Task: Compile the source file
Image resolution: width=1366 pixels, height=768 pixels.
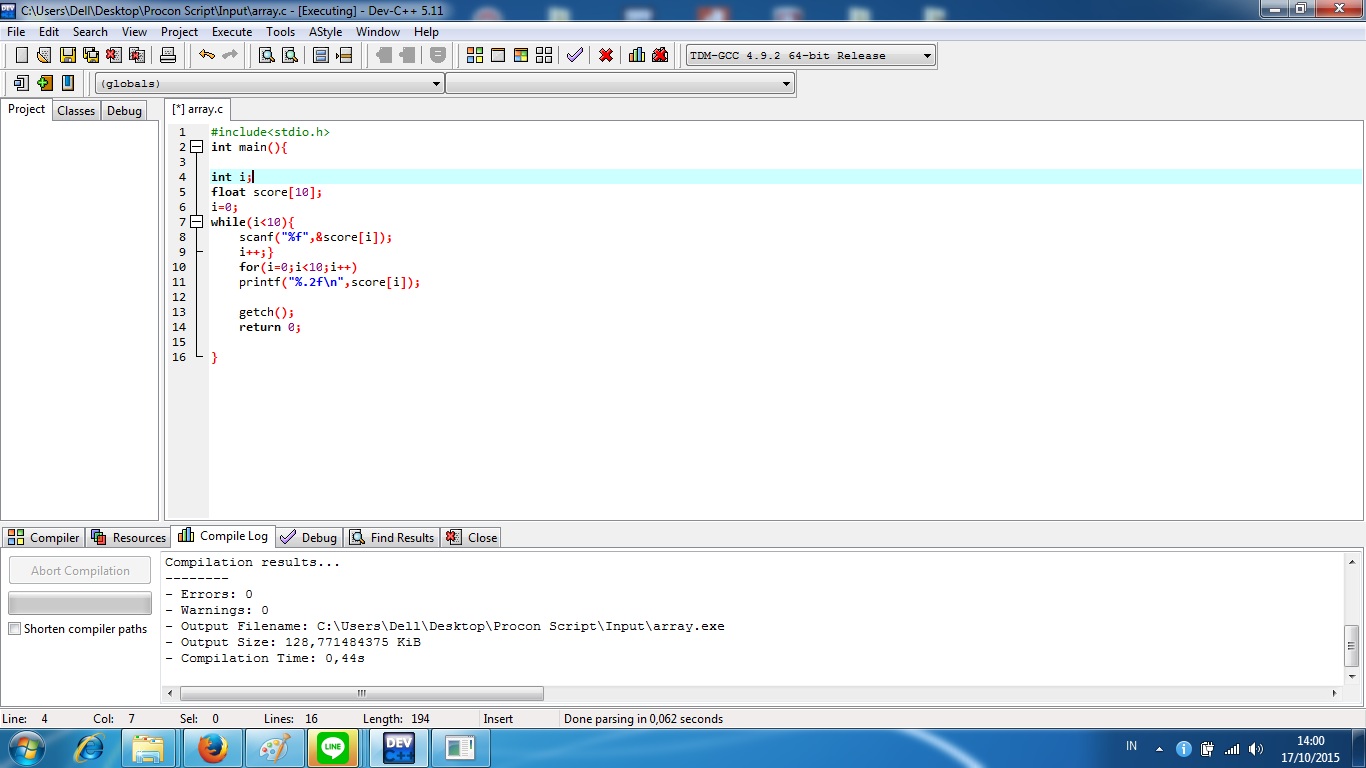Action: tap(474, 55)
